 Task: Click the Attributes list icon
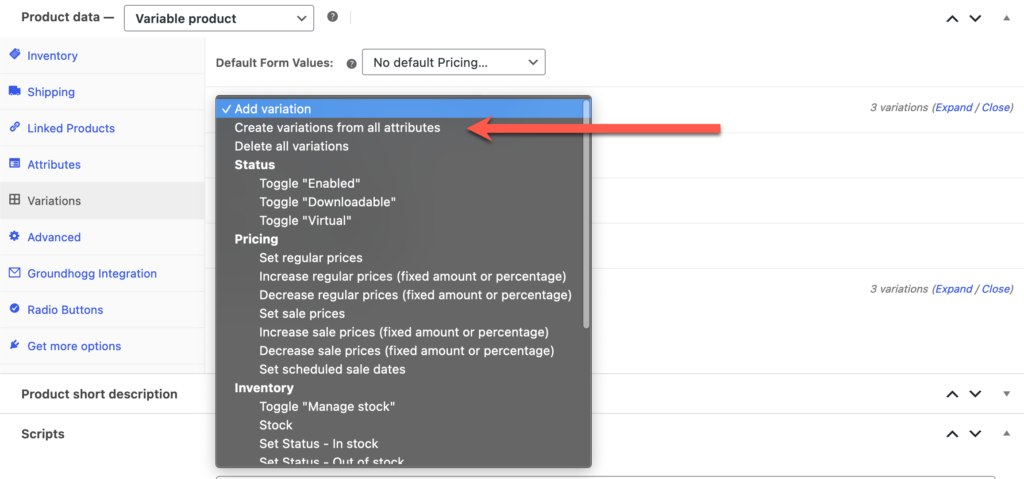coord(15,164)
